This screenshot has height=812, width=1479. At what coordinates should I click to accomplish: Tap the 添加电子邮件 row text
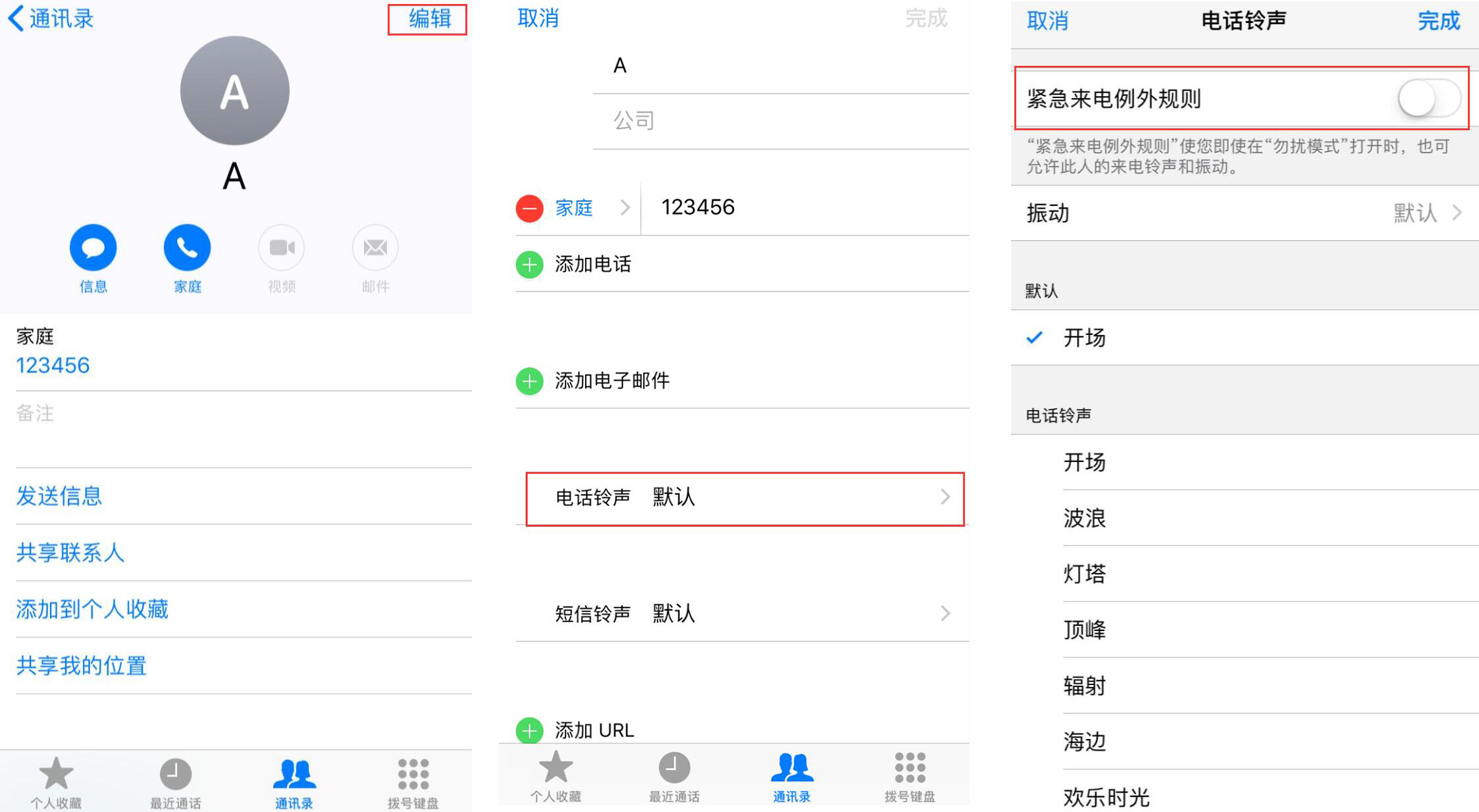pos(612,381)
